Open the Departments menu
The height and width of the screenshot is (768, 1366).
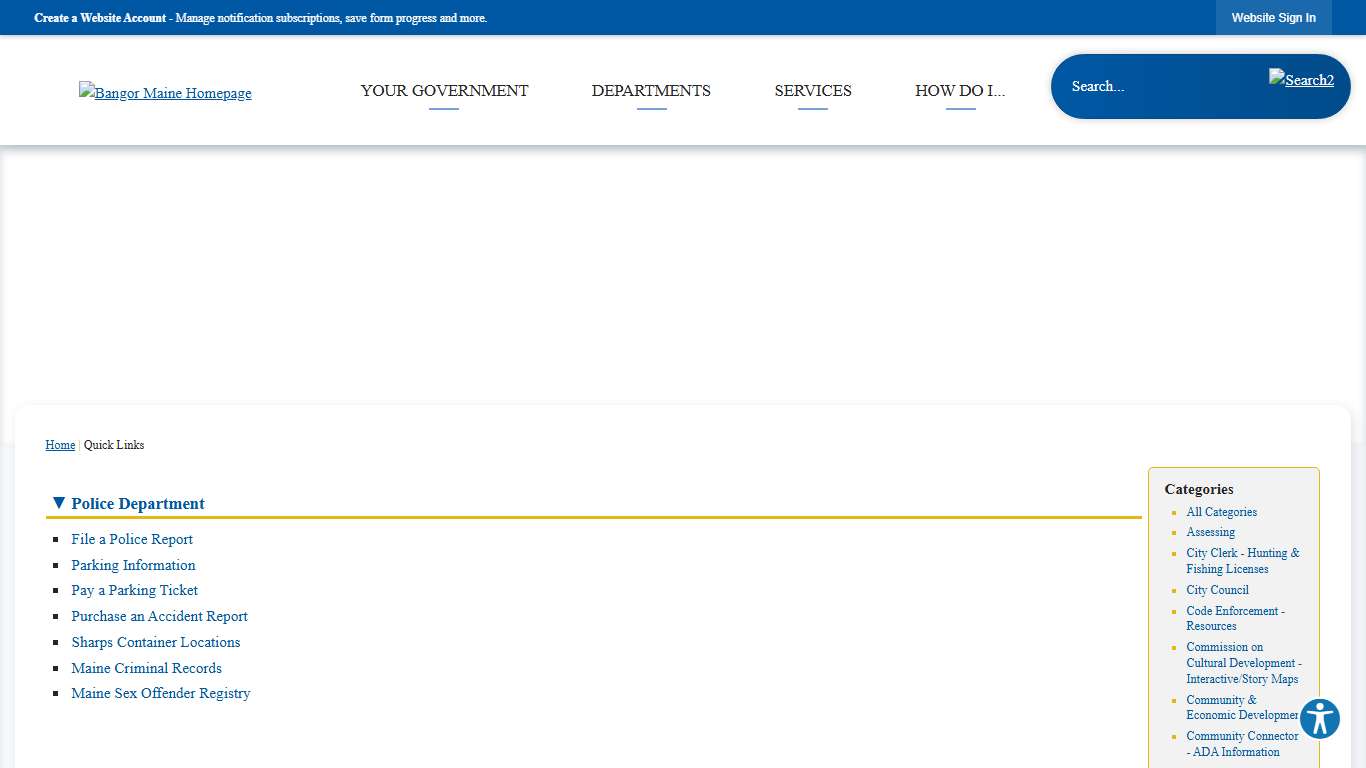tap(651, 91)
